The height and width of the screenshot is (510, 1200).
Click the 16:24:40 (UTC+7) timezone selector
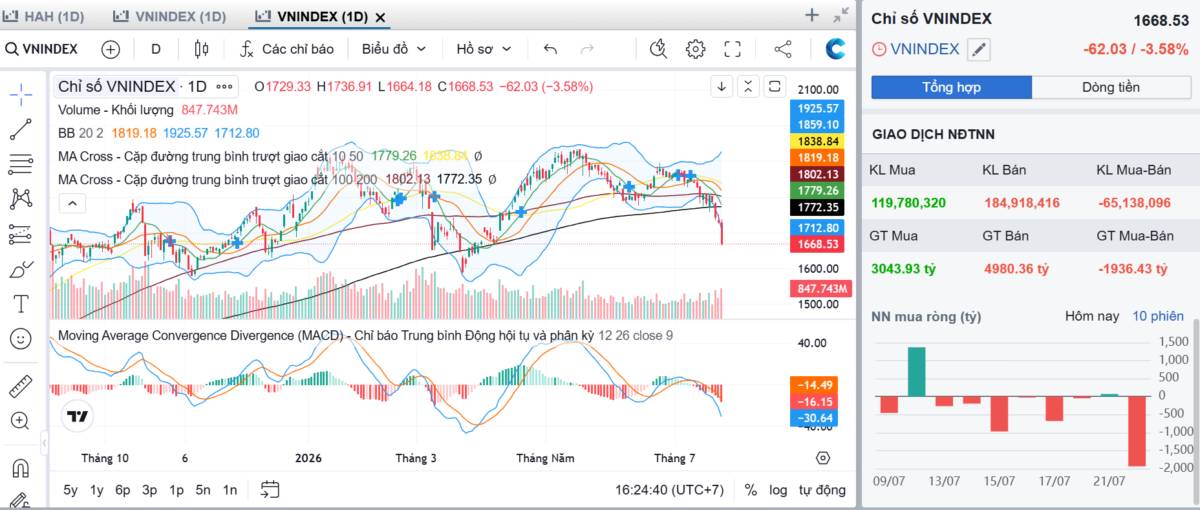pyautogui.click(x=670, y=490)
